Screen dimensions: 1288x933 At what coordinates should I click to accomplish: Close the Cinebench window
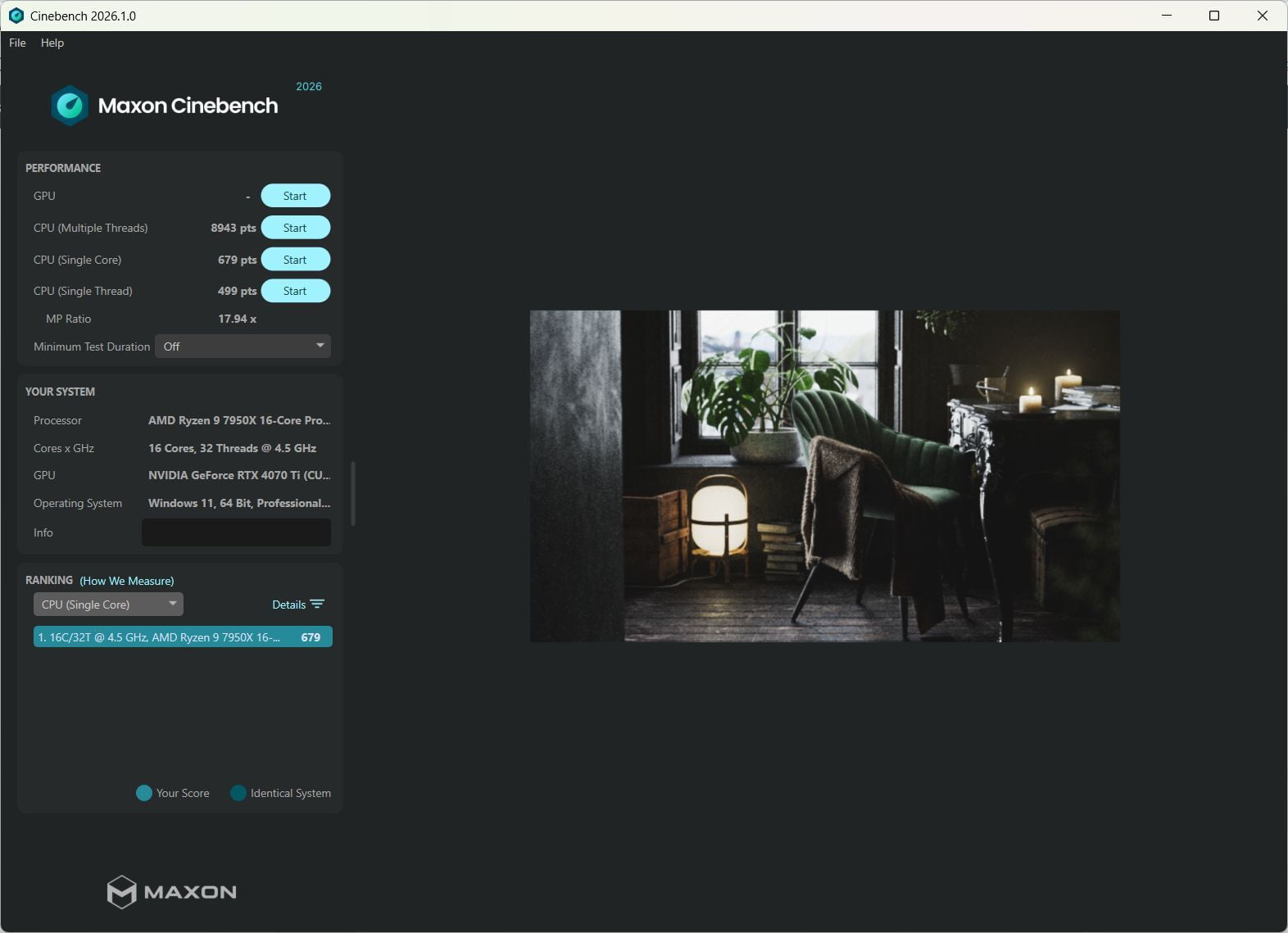click(1263, 16)
